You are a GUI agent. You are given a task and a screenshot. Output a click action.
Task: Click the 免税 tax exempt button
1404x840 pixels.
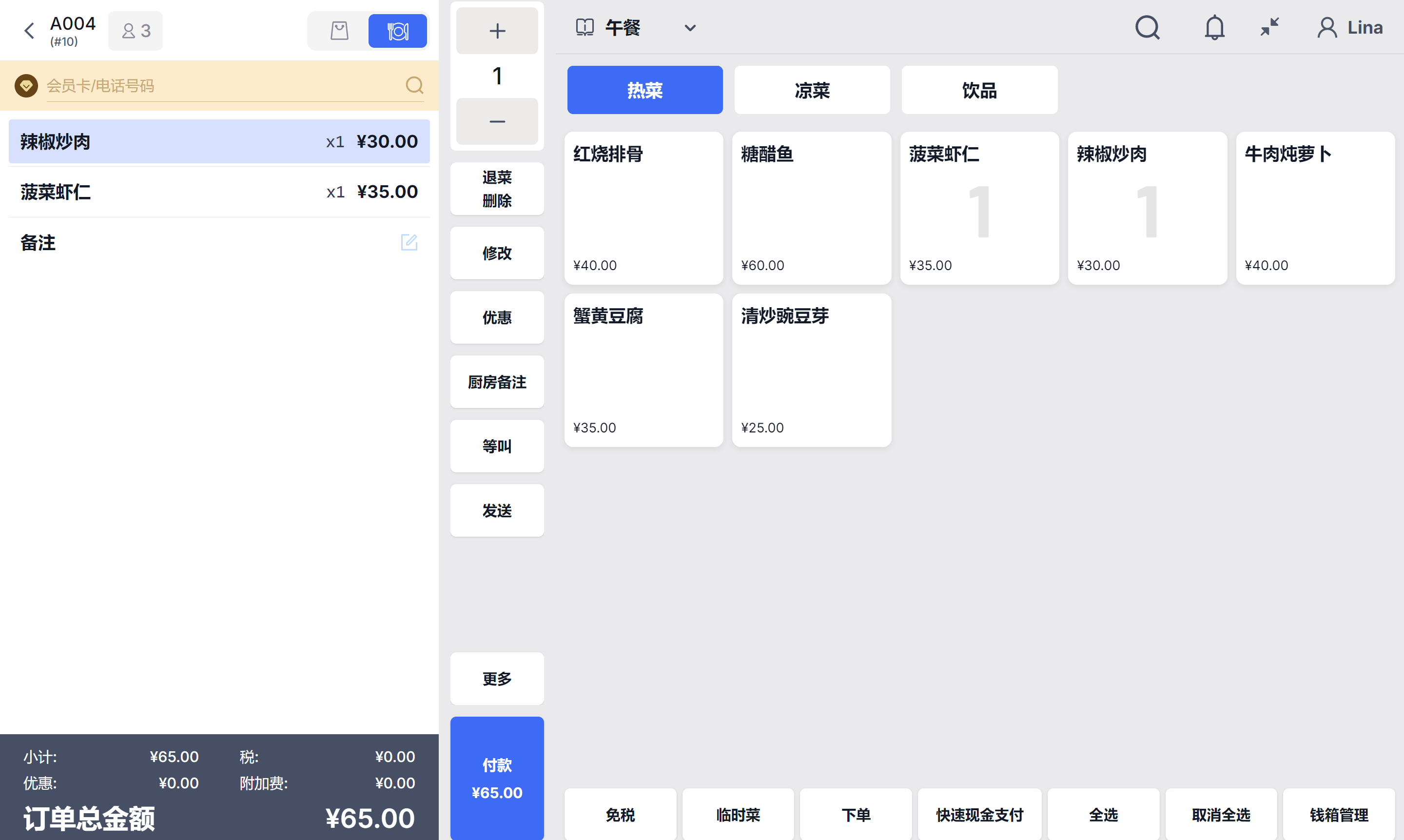point(620,815)
